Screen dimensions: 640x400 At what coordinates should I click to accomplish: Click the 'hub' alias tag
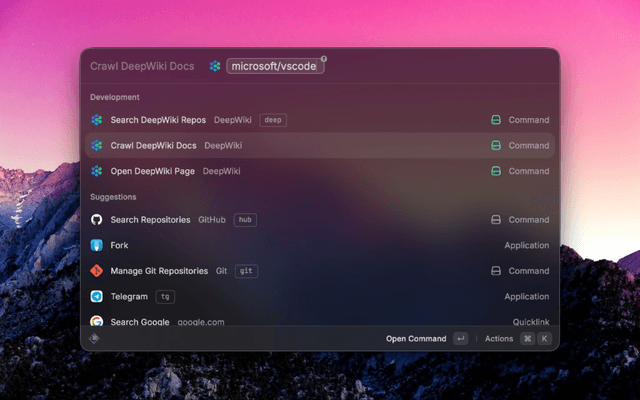[x=245, y=220]
